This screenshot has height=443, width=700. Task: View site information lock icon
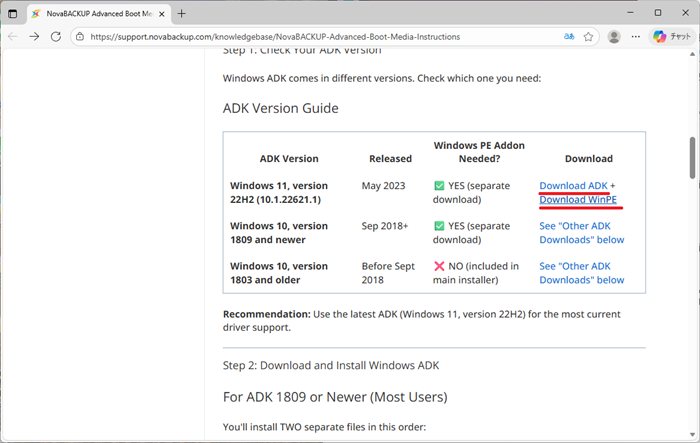click(x=80, y=36)
